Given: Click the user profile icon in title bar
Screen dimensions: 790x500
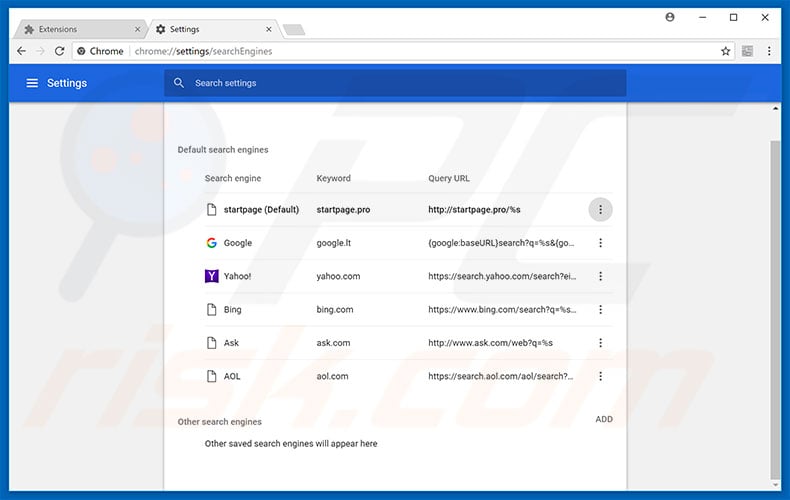Looking at the screenshot, I should pos(669,17).
